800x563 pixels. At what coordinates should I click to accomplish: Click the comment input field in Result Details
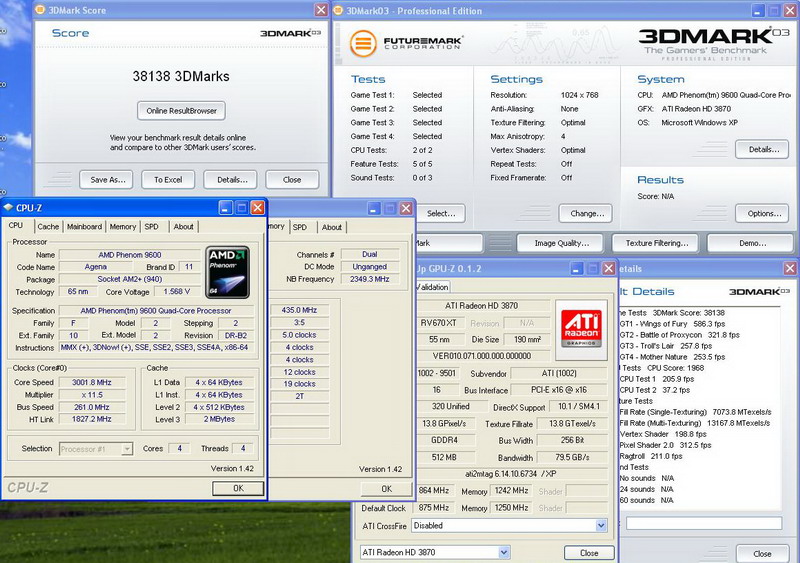[704, 523]
